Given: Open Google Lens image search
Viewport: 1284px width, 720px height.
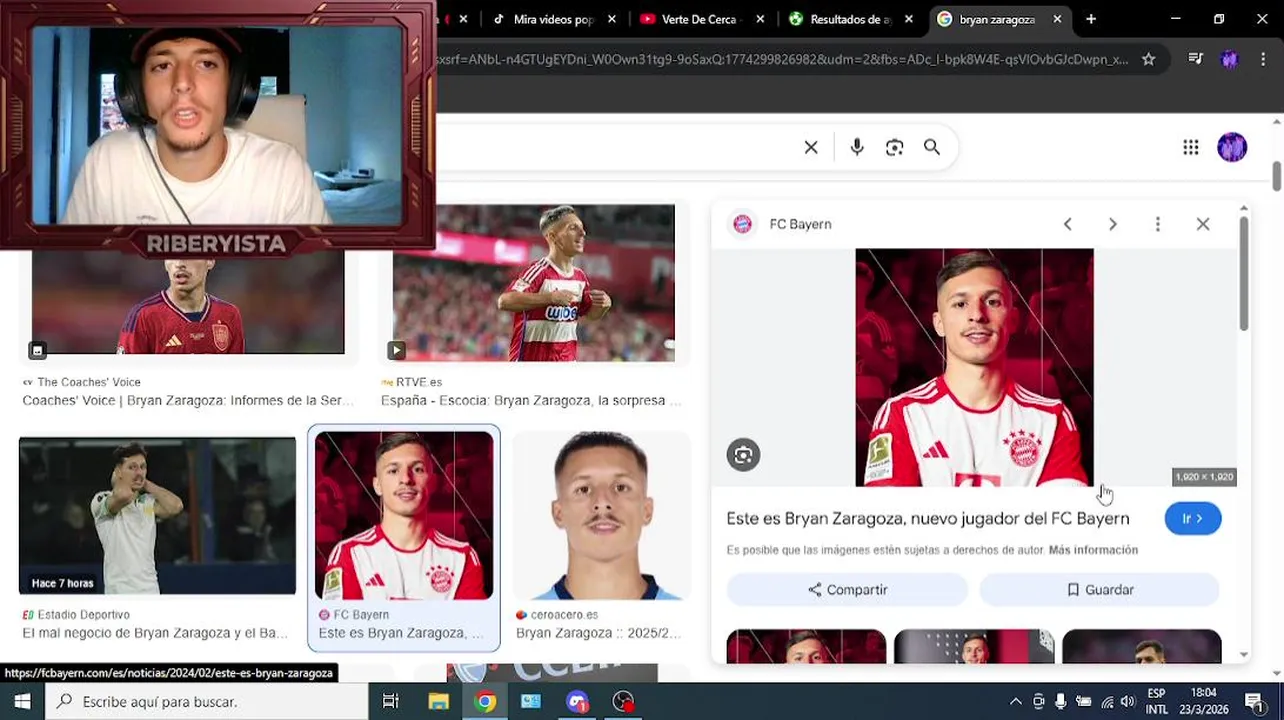Looking at the screenshot, I should tap(894, 148).
